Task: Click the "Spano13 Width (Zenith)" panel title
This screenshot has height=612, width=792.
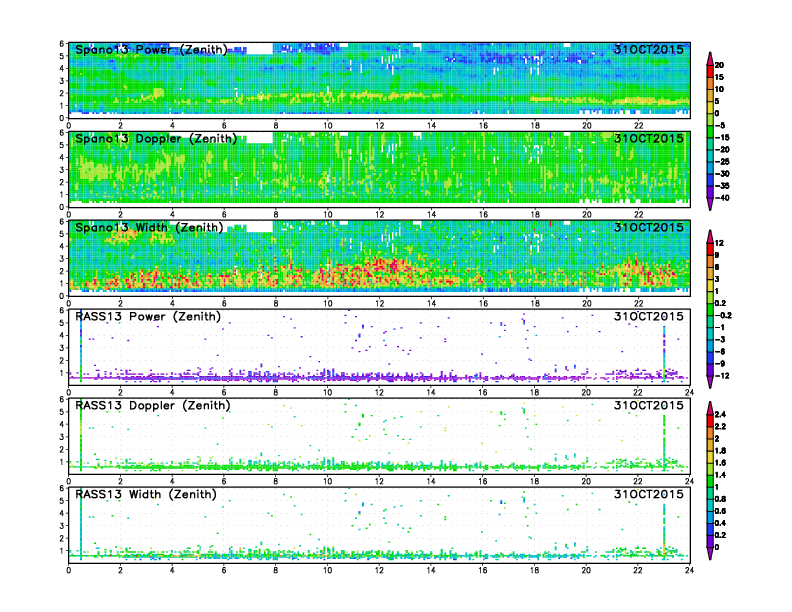Action: [149, 227]
